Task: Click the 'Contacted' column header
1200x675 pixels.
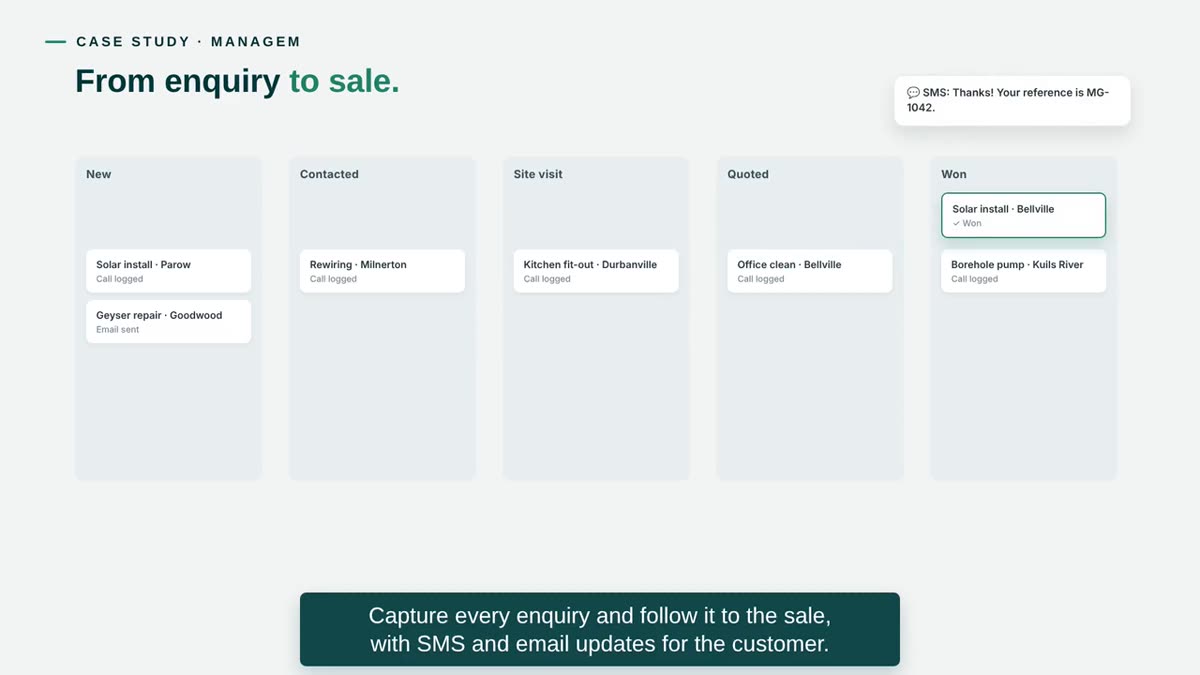Action: (x=329, y=174)
